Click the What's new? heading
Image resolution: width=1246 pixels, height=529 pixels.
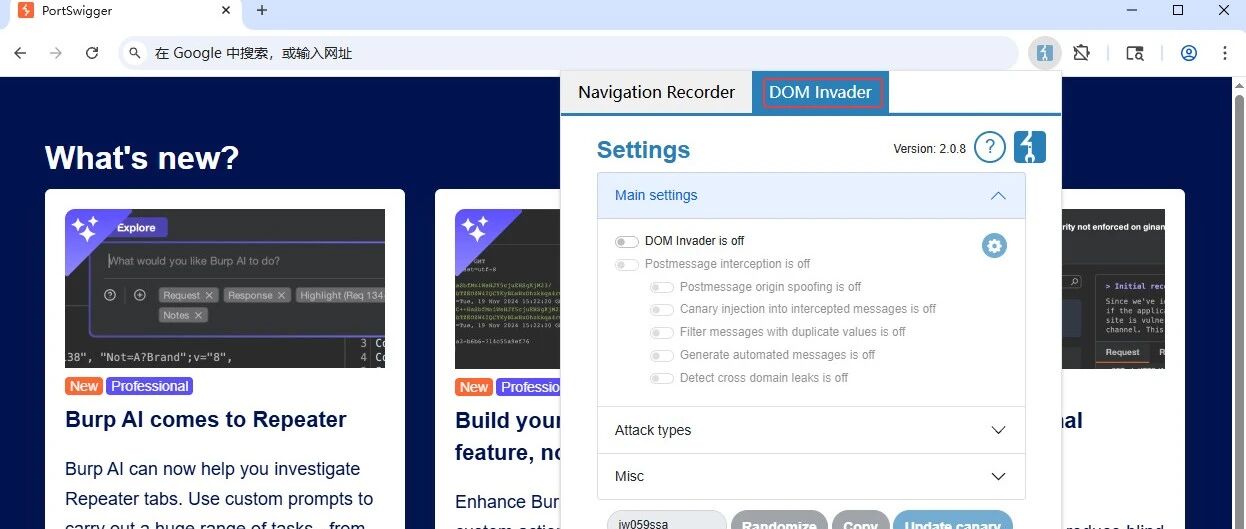[x=142, y=158]
